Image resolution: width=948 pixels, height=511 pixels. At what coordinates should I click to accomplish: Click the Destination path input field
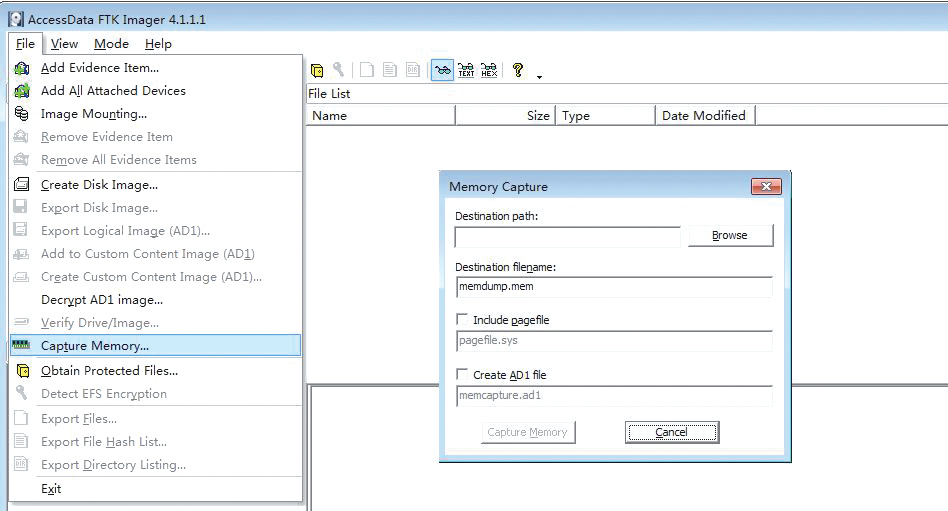point(568,237)
